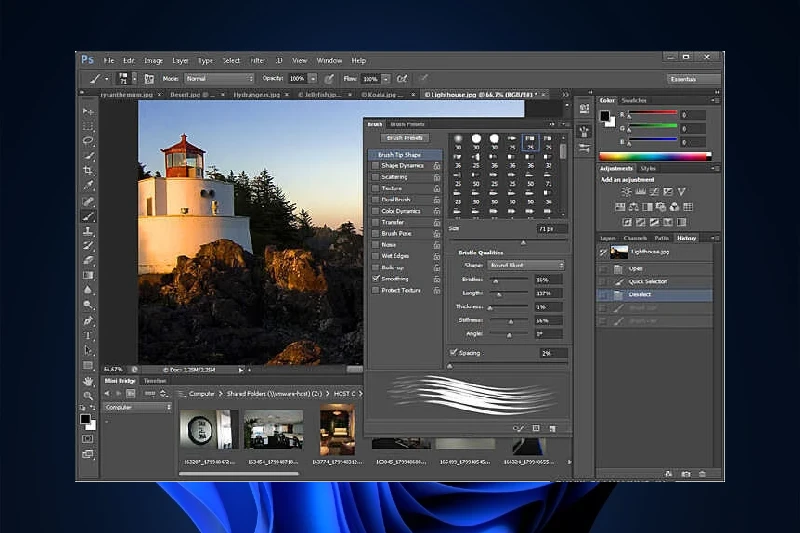Pick the Eyedropper tool

click(88, 186)
